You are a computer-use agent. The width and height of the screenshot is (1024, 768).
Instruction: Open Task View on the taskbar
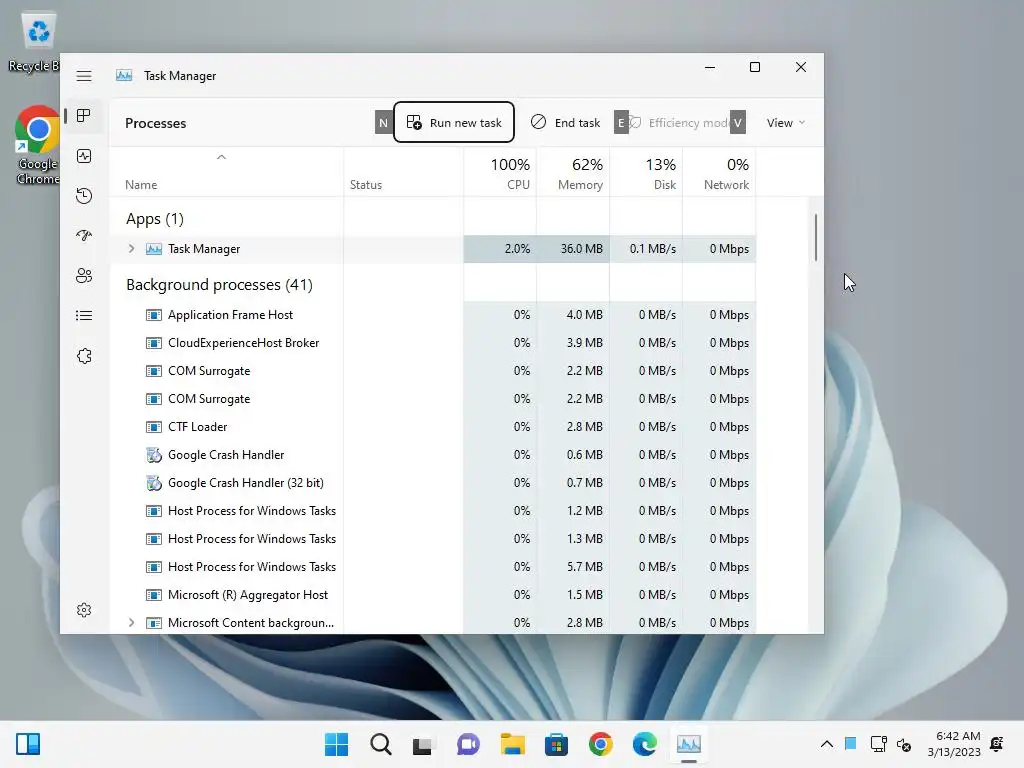[x=423, y=745]
